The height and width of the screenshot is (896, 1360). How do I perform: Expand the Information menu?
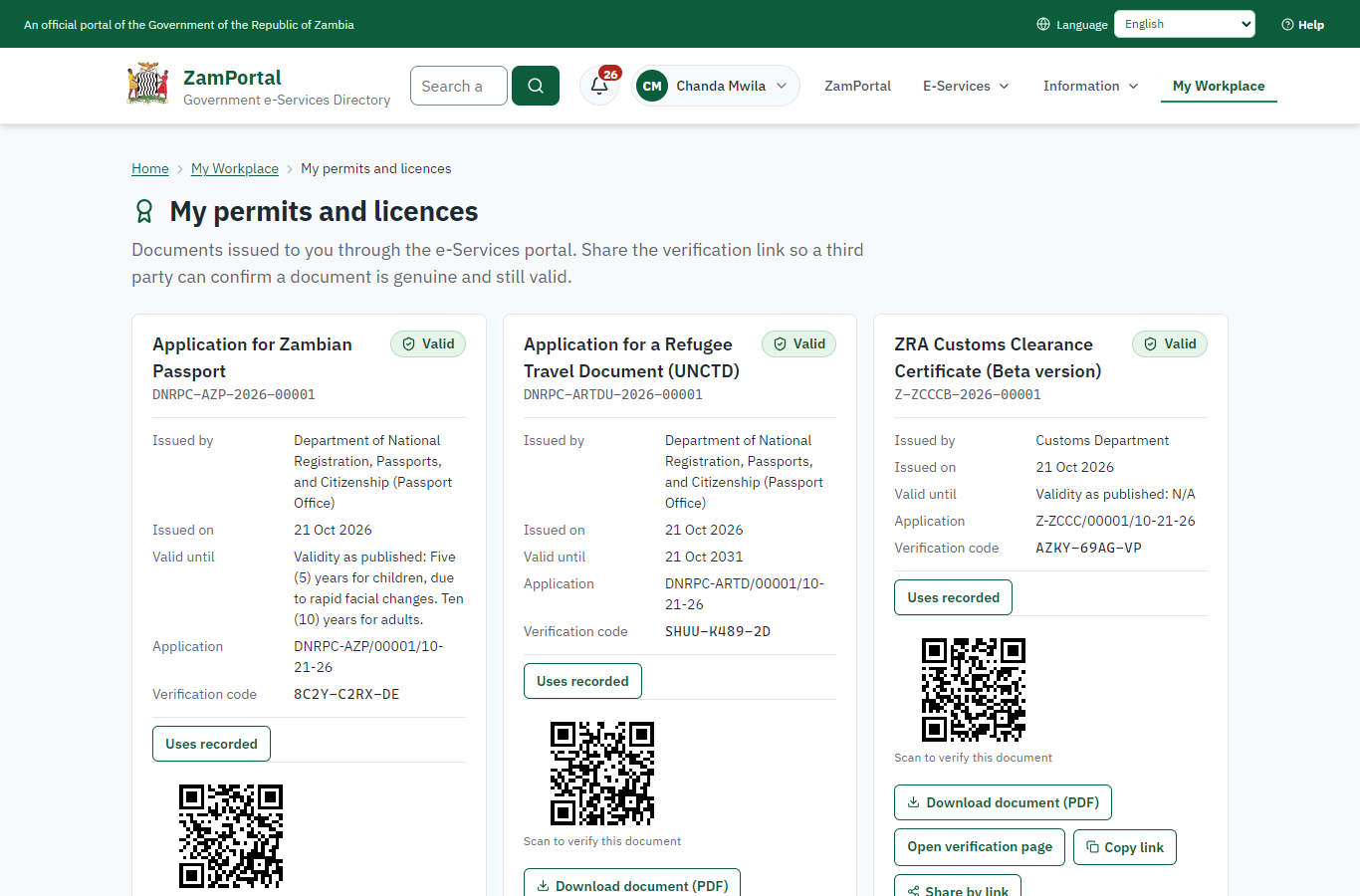tap(1090, 86)
